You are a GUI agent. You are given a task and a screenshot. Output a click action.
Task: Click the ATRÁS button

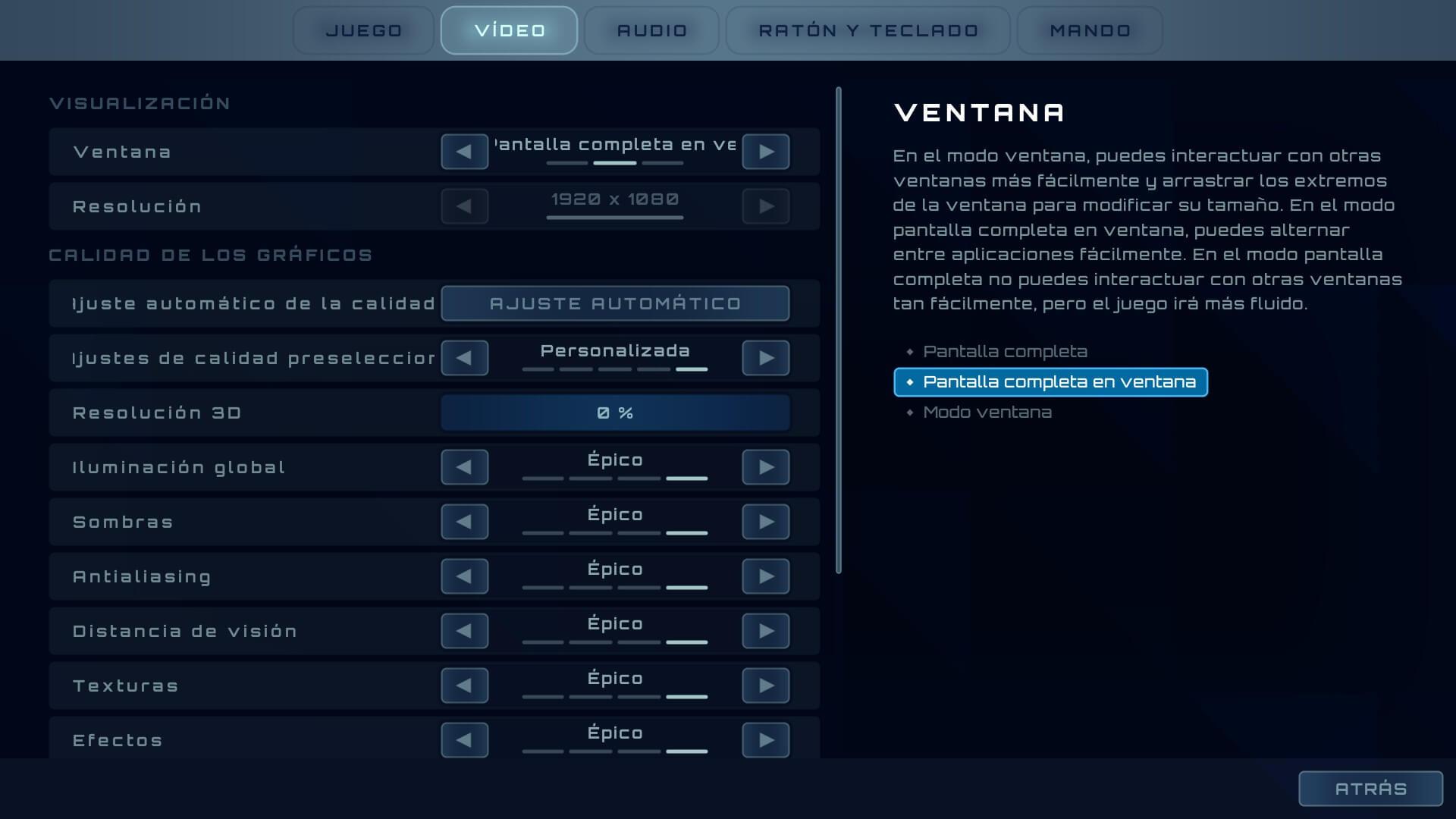[1370, 789]
